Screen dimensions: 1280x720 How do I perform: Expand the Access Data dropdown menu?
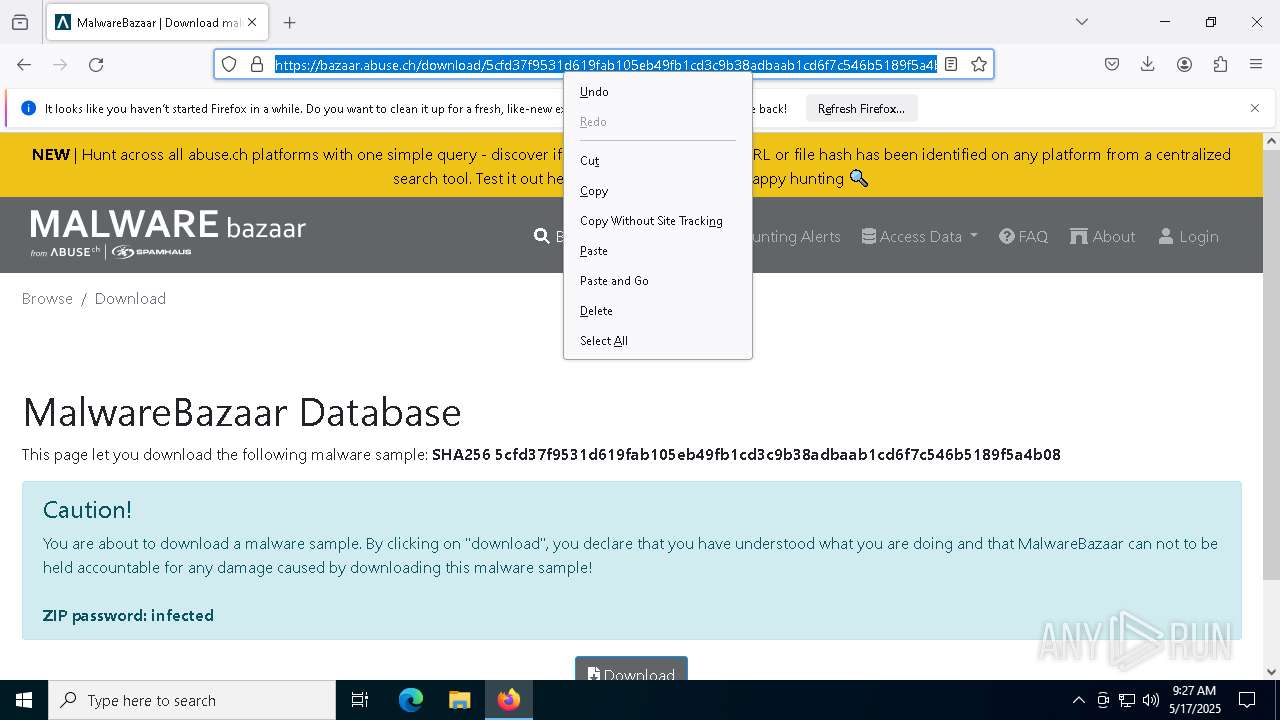919,237
